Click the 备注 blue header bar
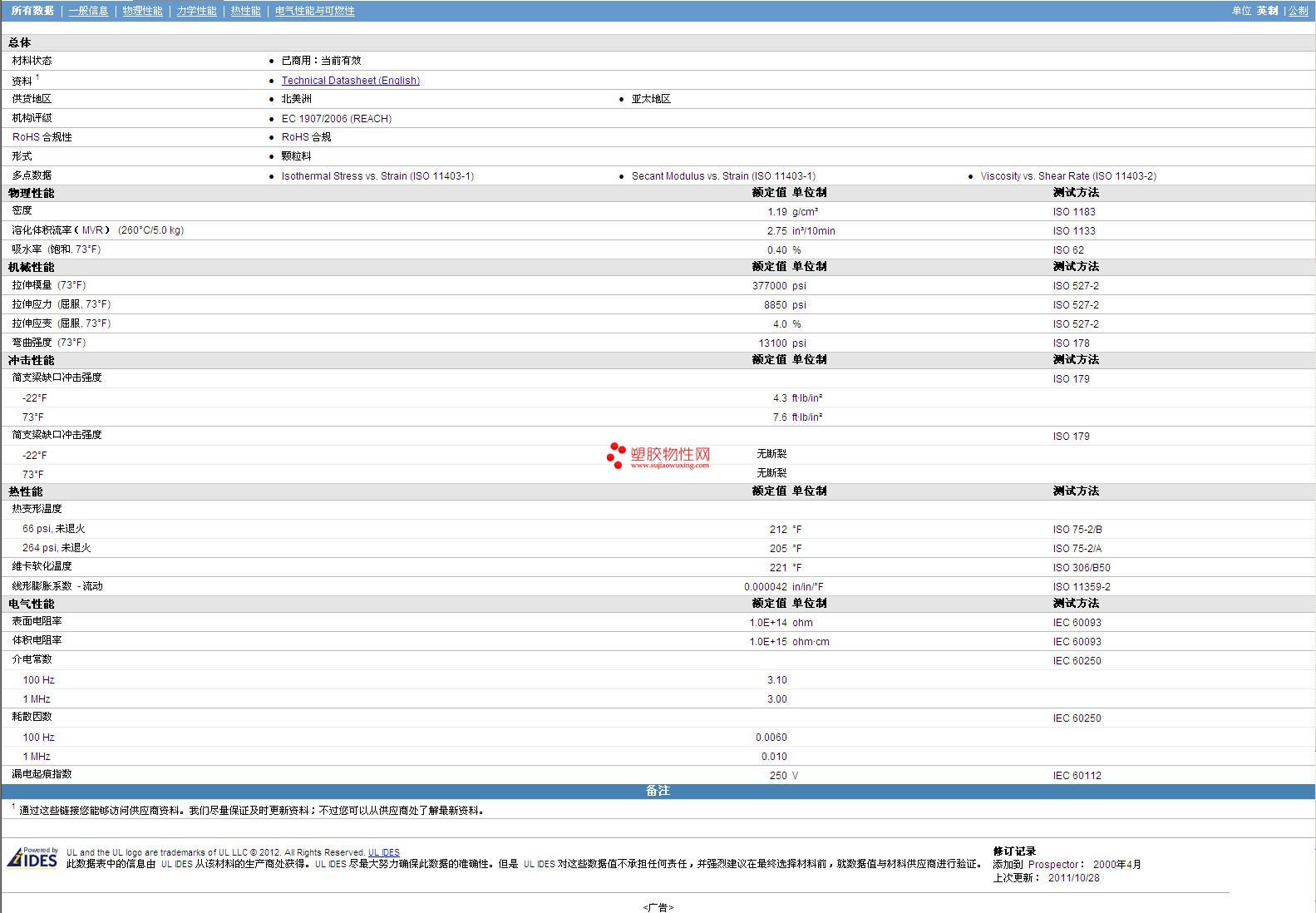The height and width of the screenshot is (913, 1316). click(x=658, y=791)
